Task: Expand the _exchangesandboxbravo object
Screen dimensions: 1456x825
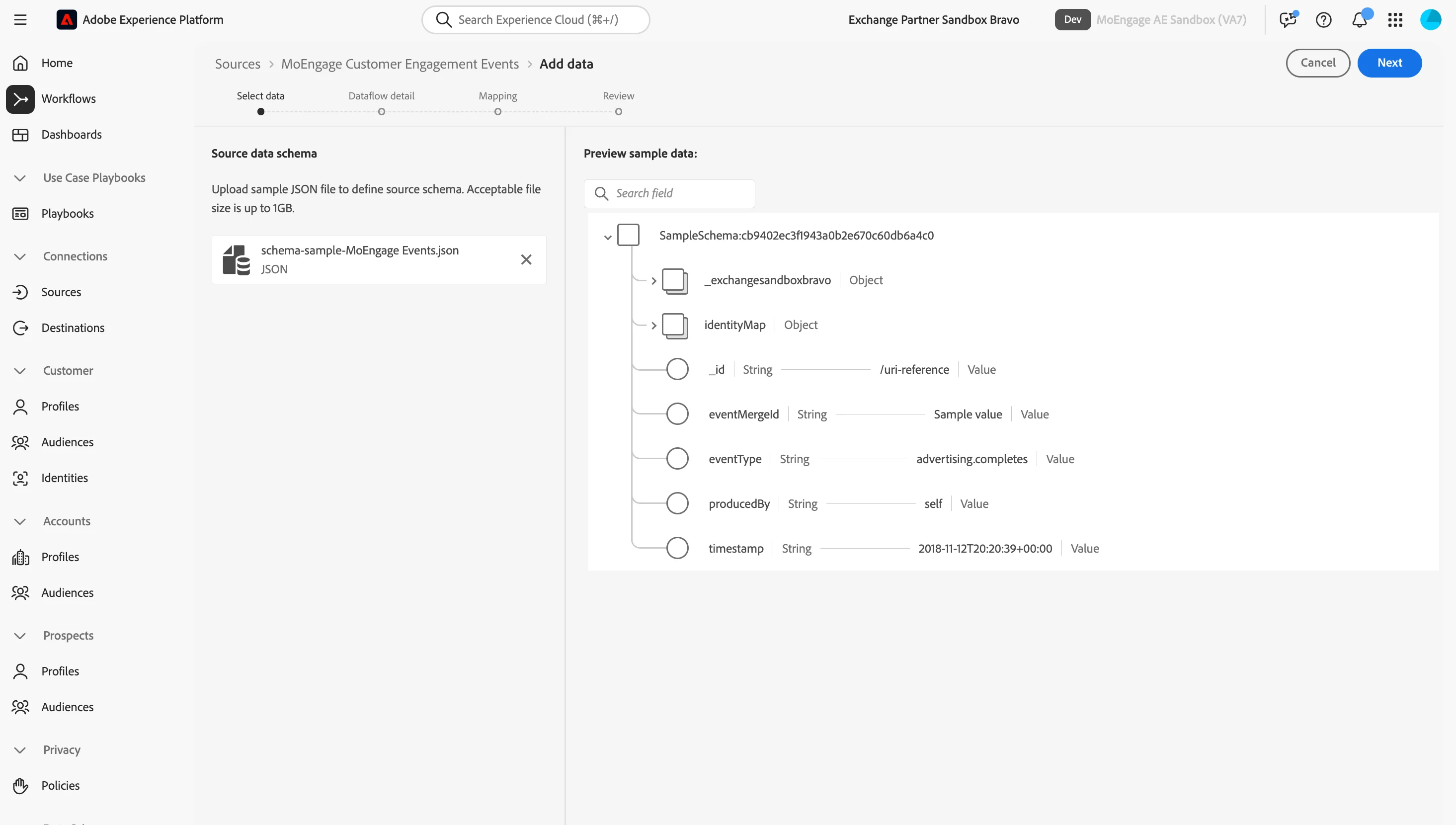Action: (653, 281)
